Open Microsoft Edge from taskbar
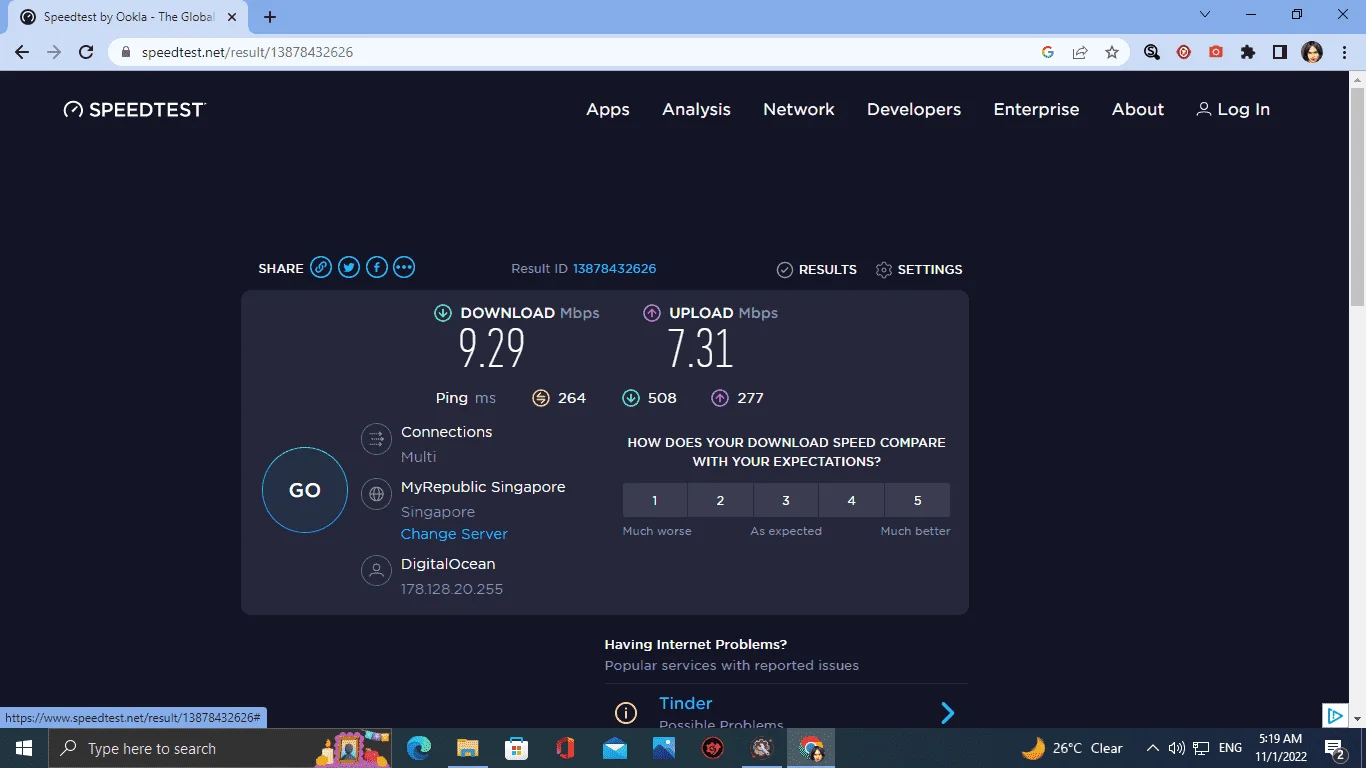Image resolution: width=1366 pixels, height=768 pixels. [419, 748]
